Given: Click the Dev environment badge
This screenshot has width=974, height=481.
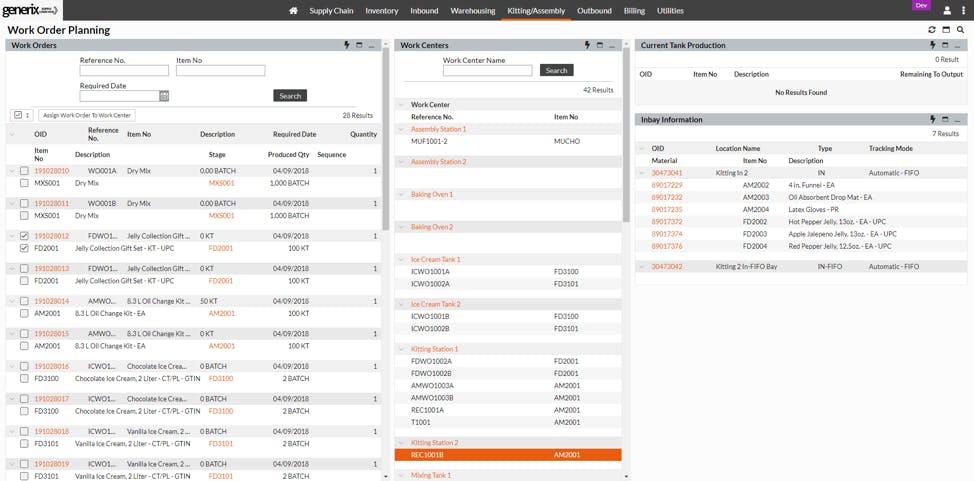Looking at the screenshot, I should (x=921, y=4).
